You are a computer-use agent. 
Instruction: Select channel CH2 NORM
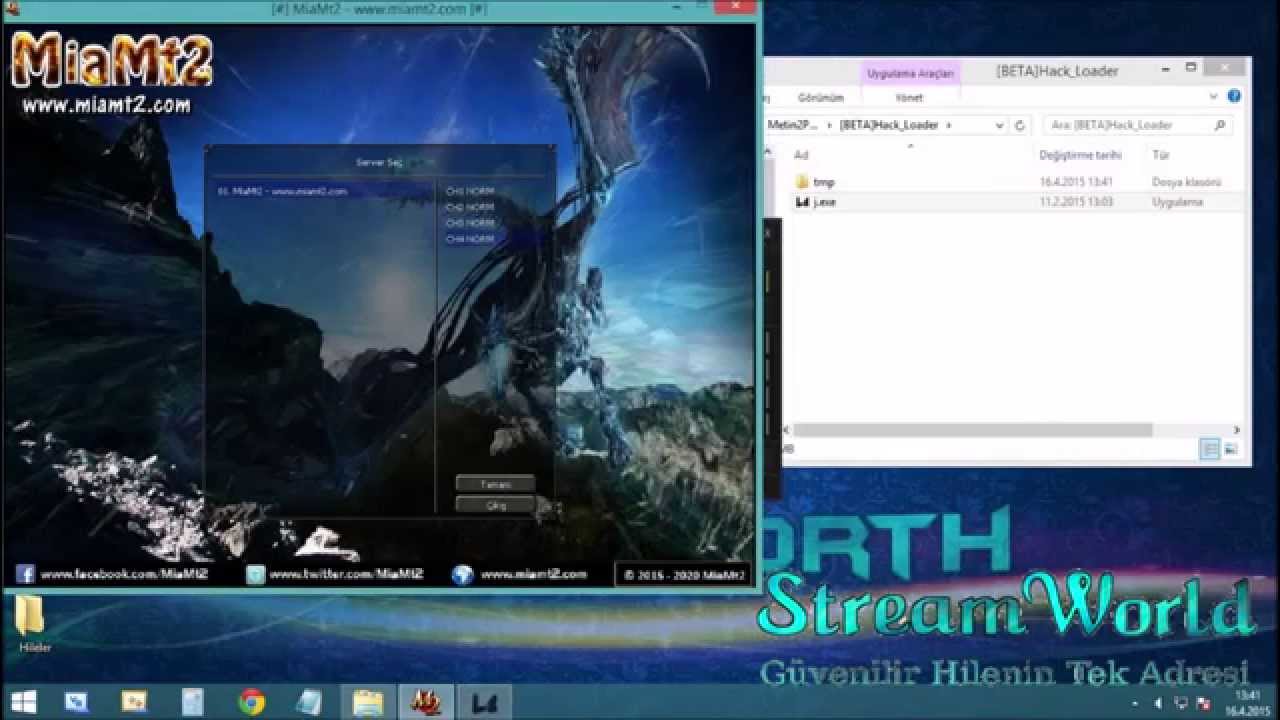click(x=470, y=207)
